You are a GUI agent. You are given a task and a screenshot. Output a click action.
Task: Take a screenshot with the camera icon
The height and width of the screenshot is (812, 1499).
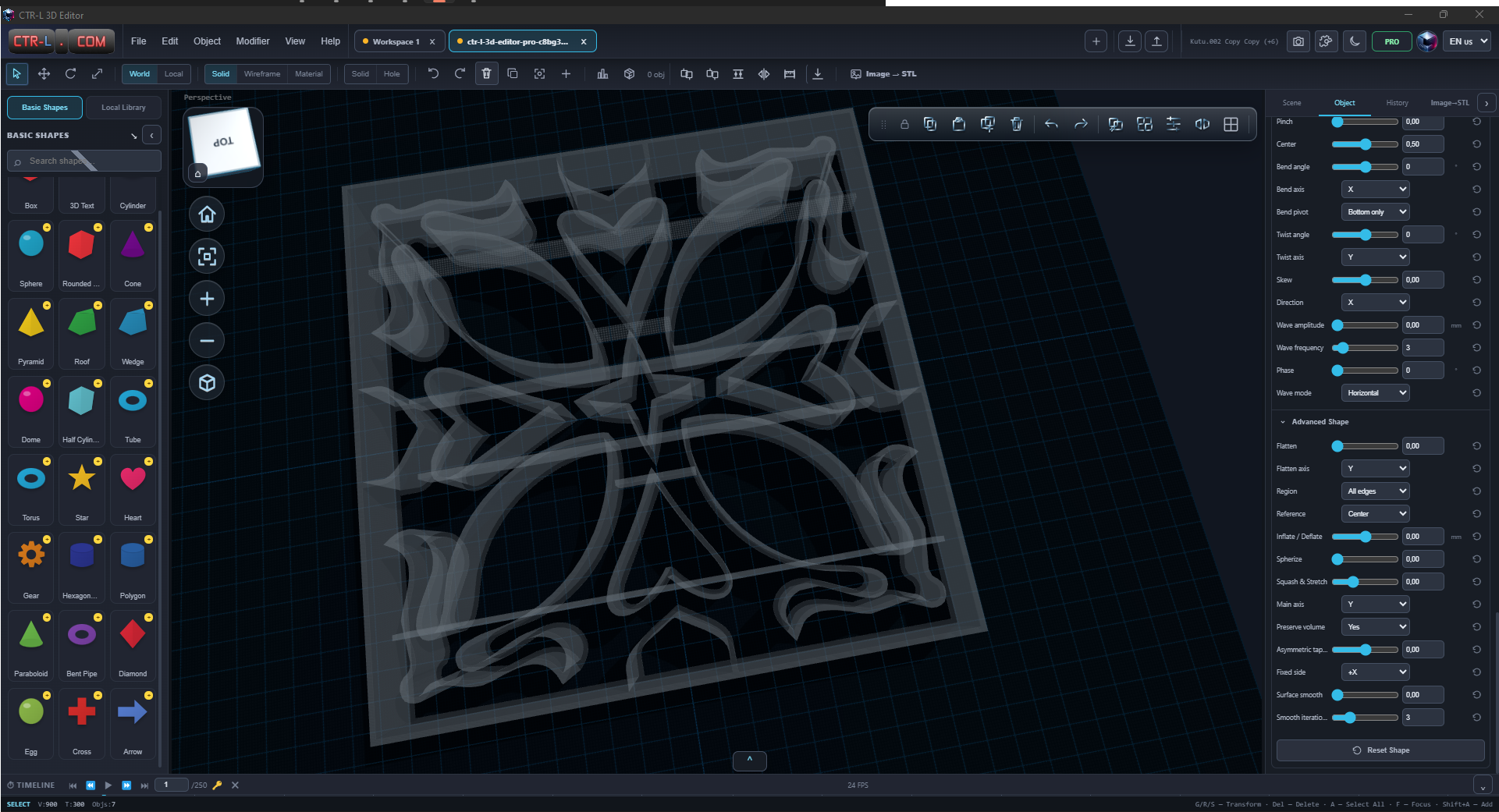click(1298, 41)
